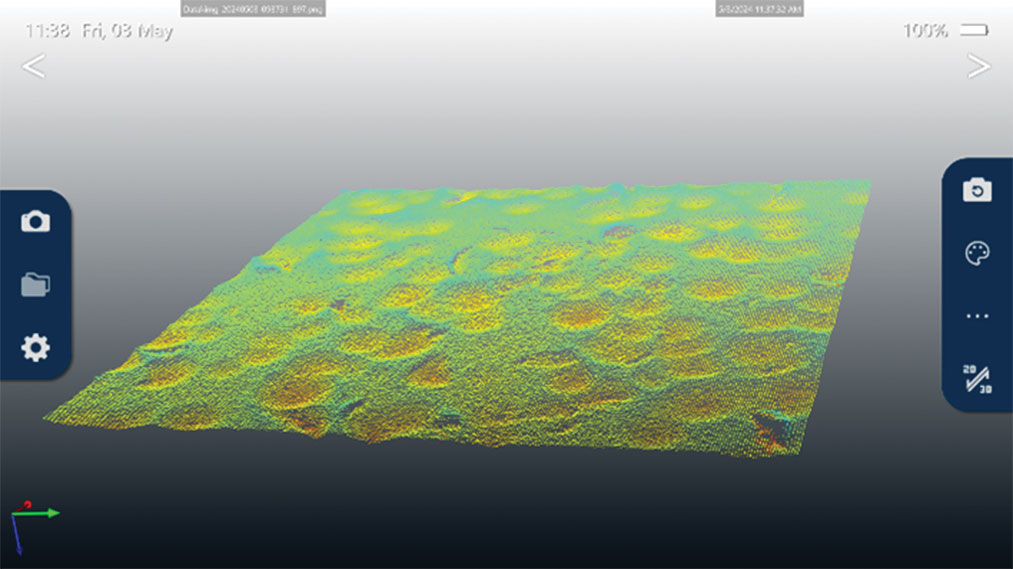
Task: Click the battery icon in status bar
Action: 974,31
